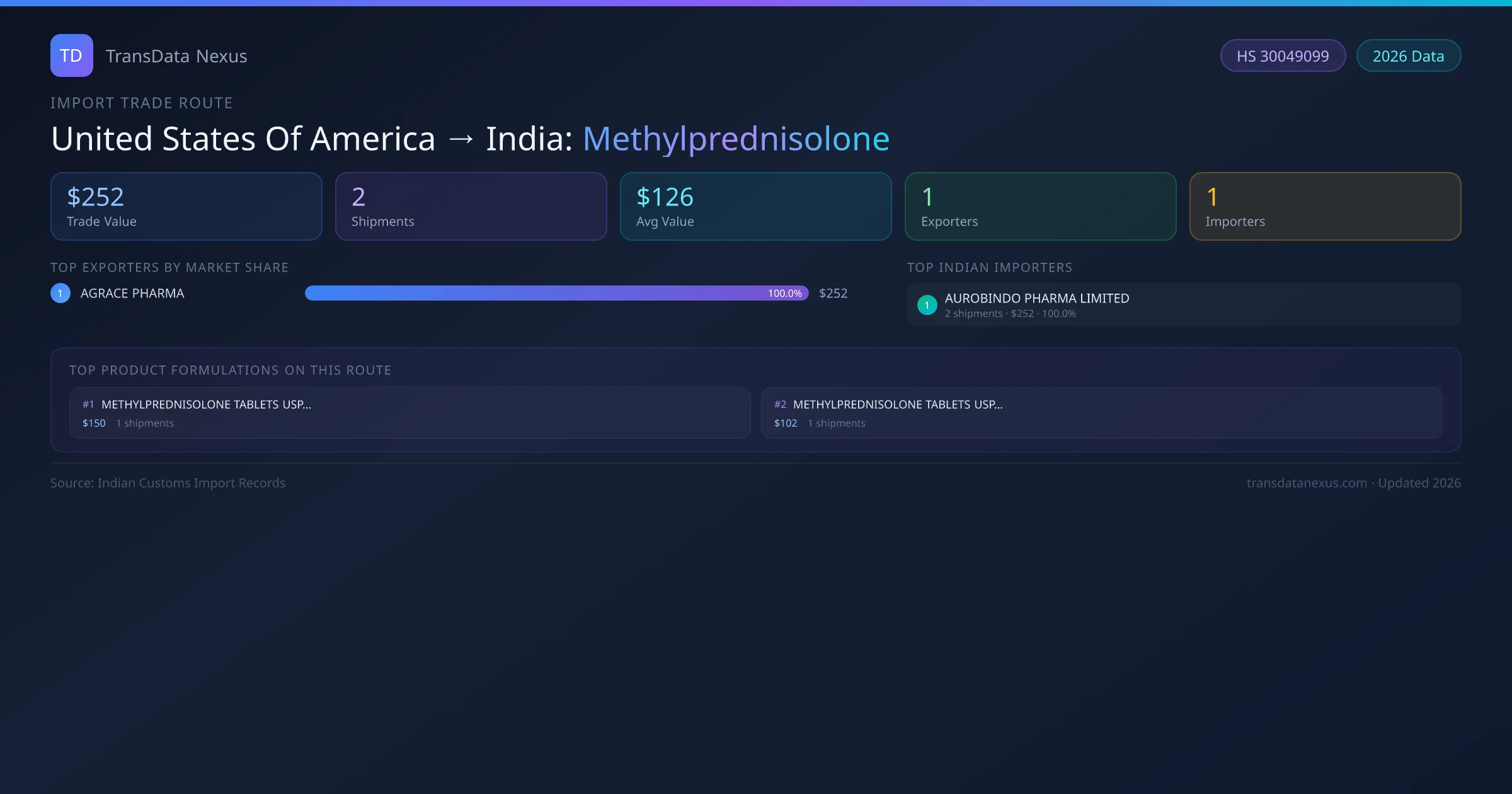1512x794 pixels.
Task: Select the #2 formulation rank marker
Action: point(780,405)
